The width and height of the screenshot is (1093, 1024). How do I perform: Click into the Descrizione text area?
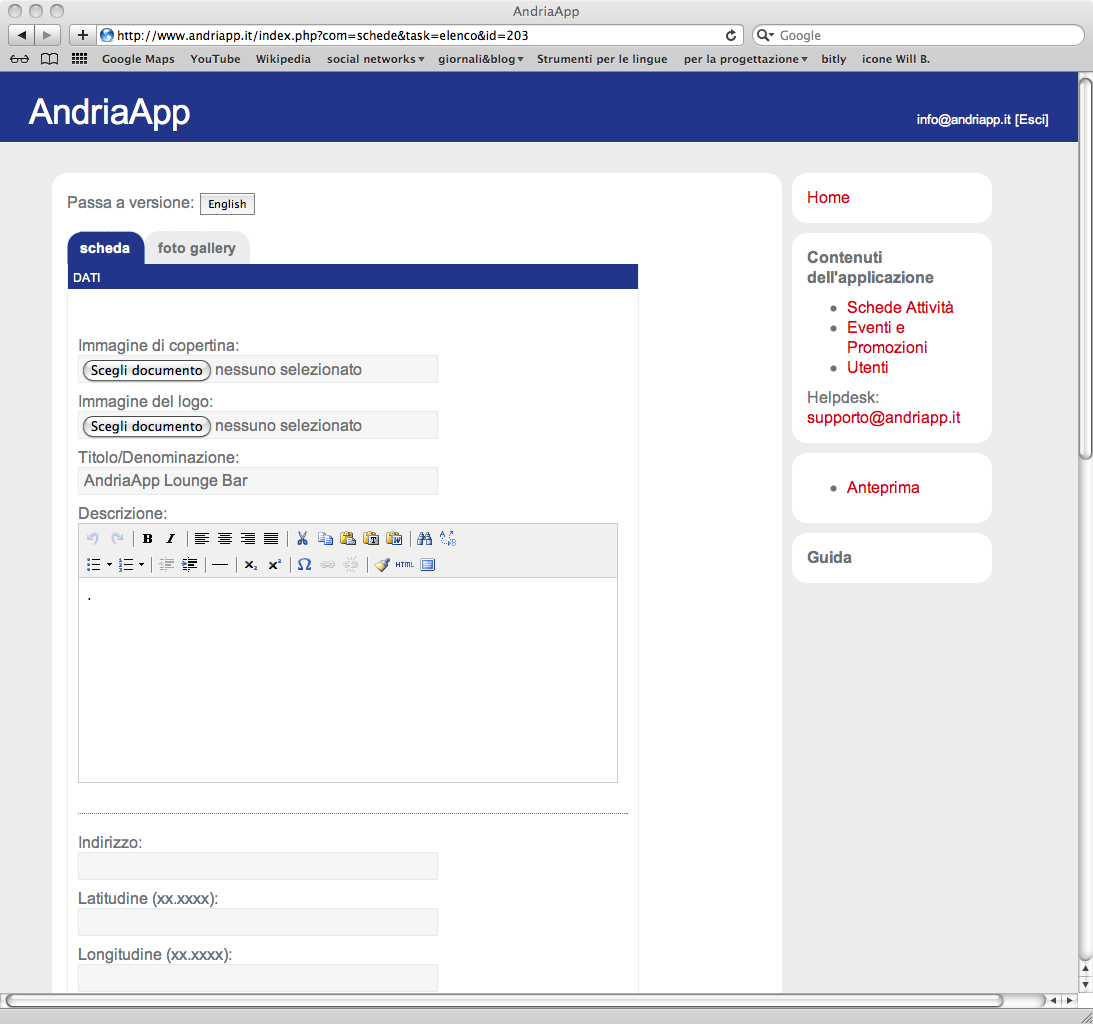click(348, 680)
